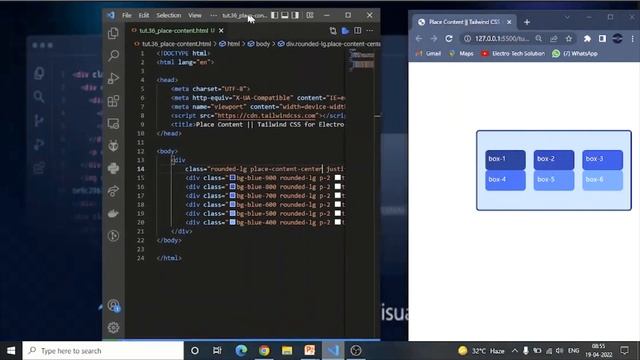Open the Docker view in activity bar
The image size is (640, 360).
click(x=113, y=213)
